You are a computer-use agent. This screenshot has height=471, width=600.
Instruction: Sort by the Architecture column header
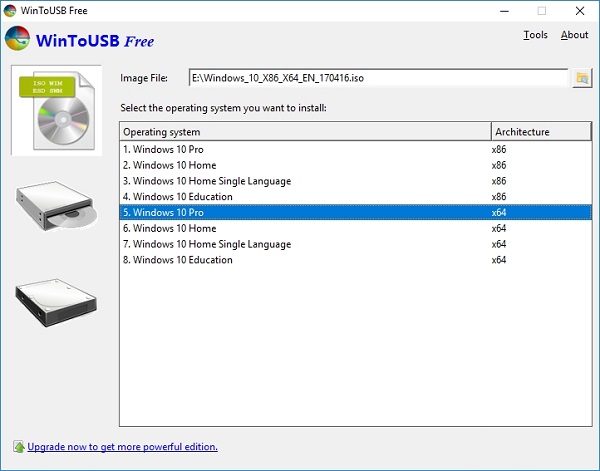coord(541,132)
